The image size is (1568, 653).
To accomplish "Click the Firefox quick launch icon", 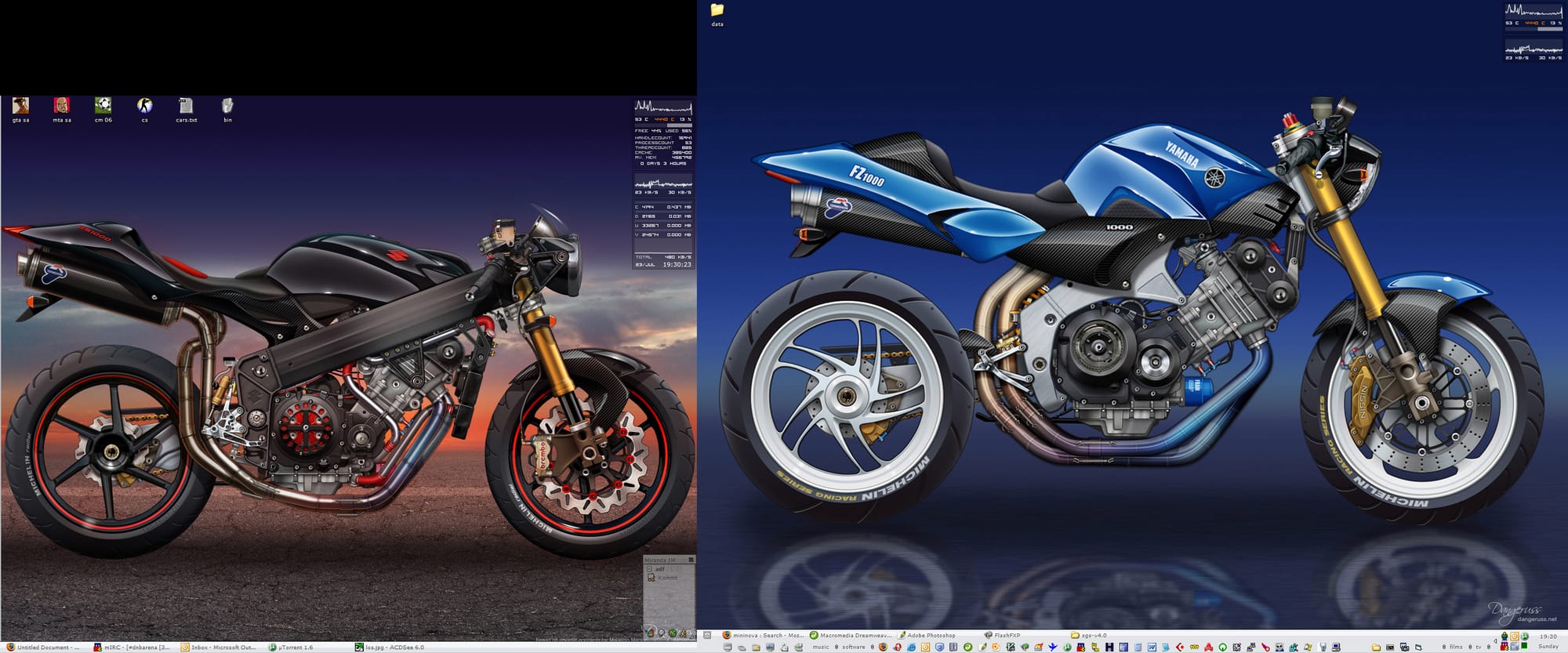I will point(883,647).
